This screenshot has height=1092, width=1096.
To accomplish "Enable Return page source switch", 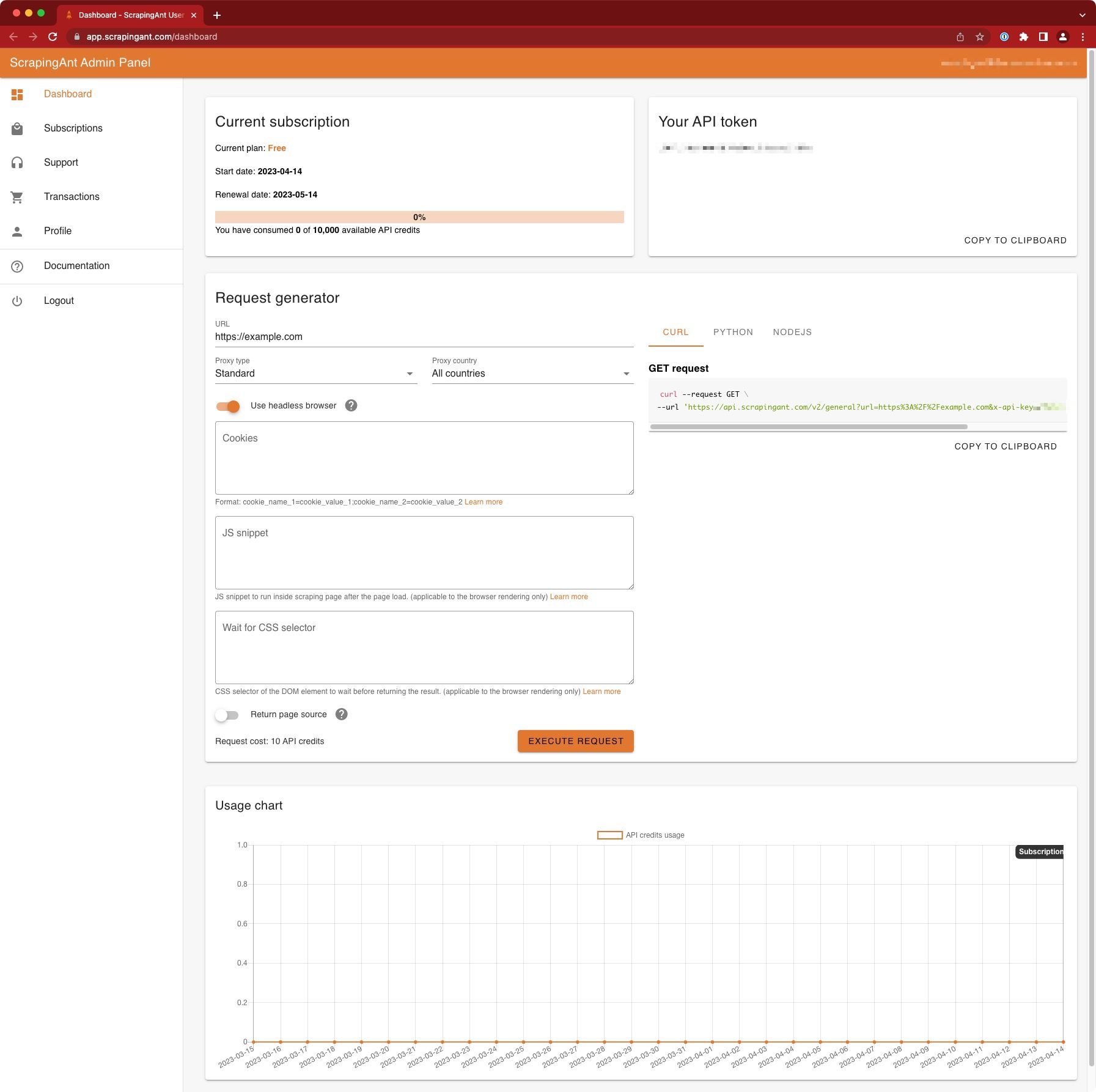I will (x=227, y=715).
